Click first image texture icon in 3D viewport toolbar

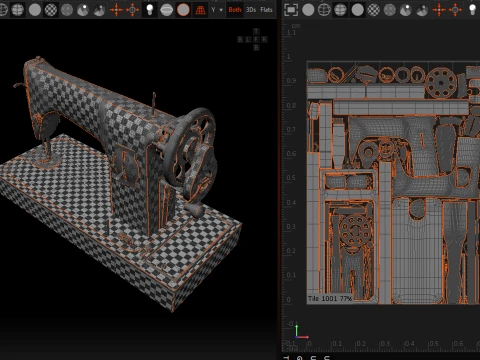tap(83, 10)
